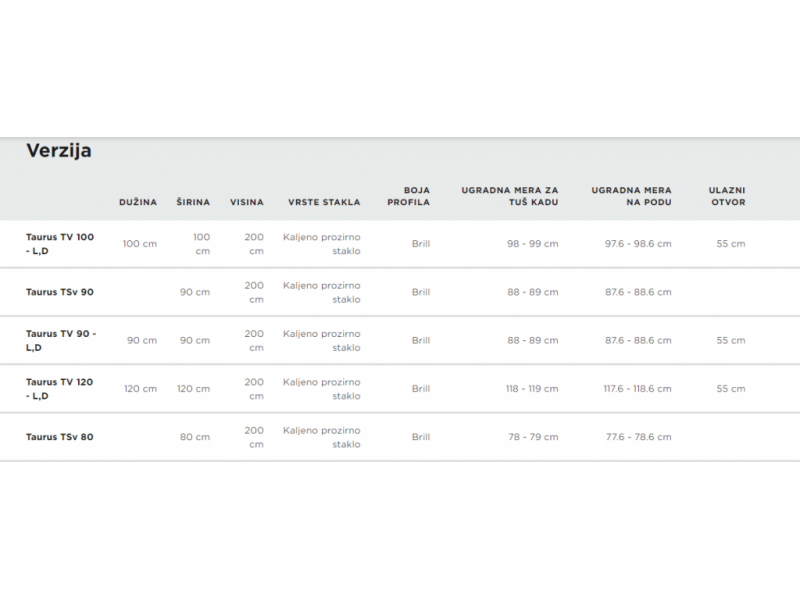The image size is (800, 600).
Task: Click the 55 cm value for Taurus TV 120
Action: click(x=731, y=389)
